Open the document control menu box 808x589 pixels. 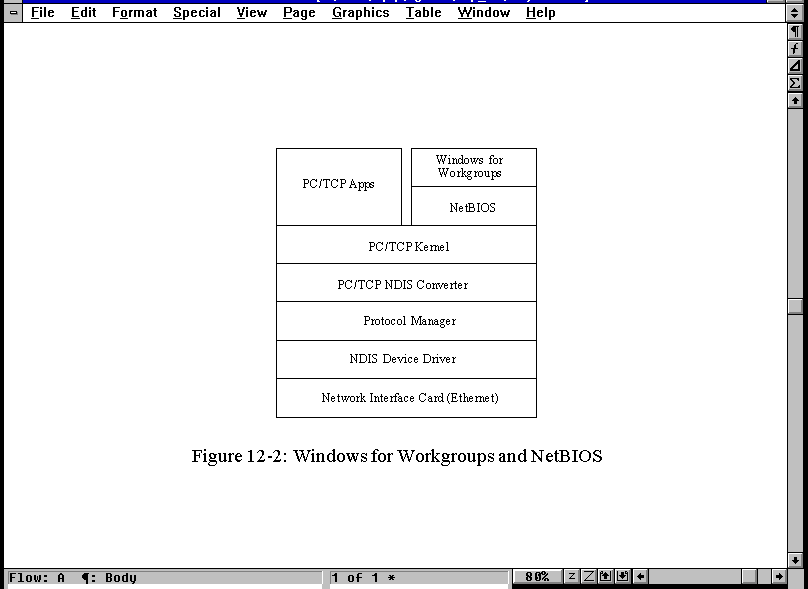(x=14, y=13)
